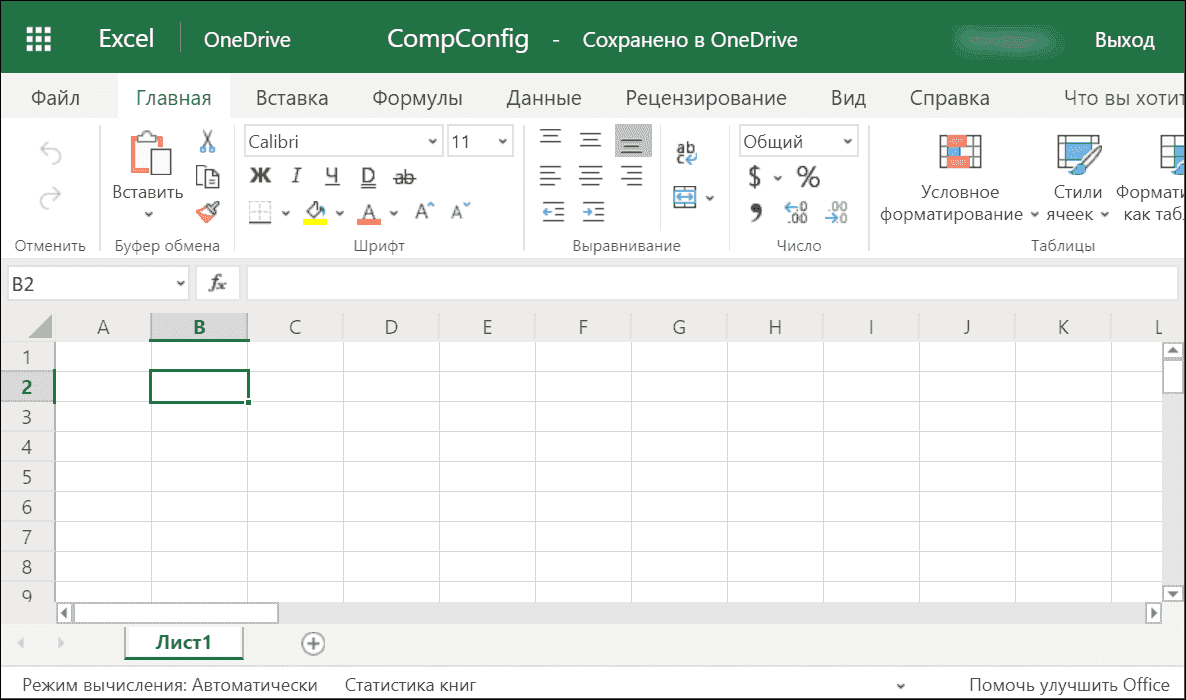Toggle underline formatting
Viewport: 1186px width, 700px height.
[332, 176]
